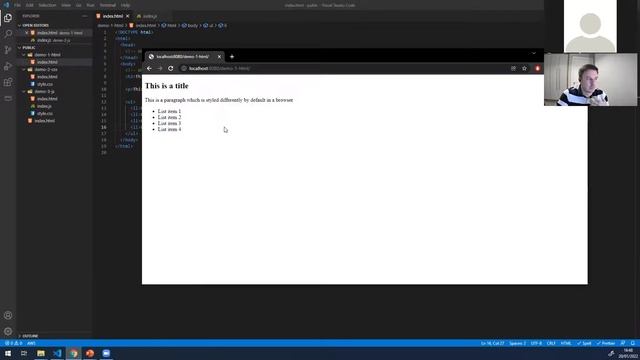Open Task View on the taskbar
This screenshot has width=640, height=360.
pyautogui.click(x=24, y=353)
